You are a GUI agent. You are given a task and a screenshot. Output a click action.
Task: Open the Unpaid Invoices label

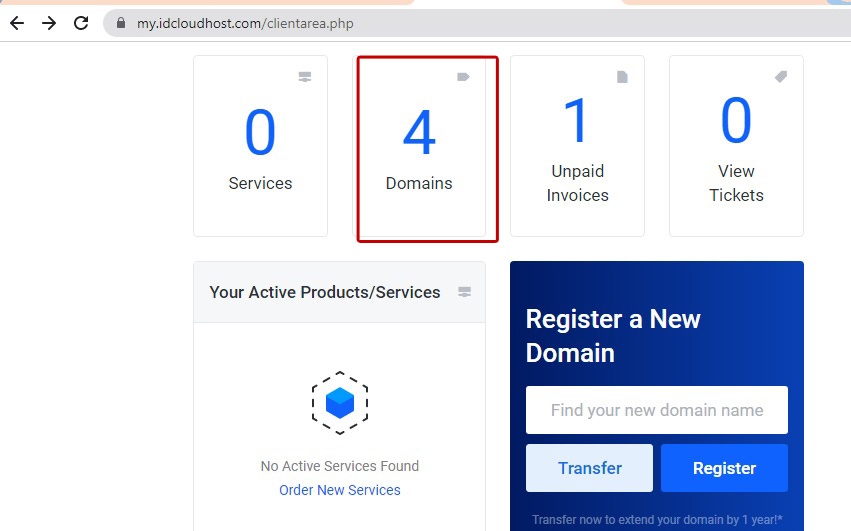[x=577, y=183]
